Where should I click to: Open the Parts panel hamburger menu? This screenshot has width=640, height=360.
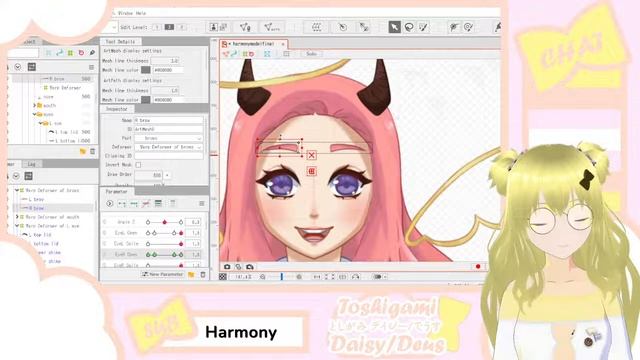(x=91, y=67)
